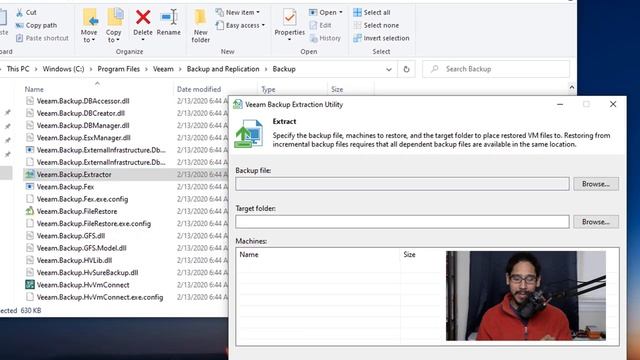Click the History ribbon command
The width and height of the screenshot is (640, 360).
click(325, 38)
